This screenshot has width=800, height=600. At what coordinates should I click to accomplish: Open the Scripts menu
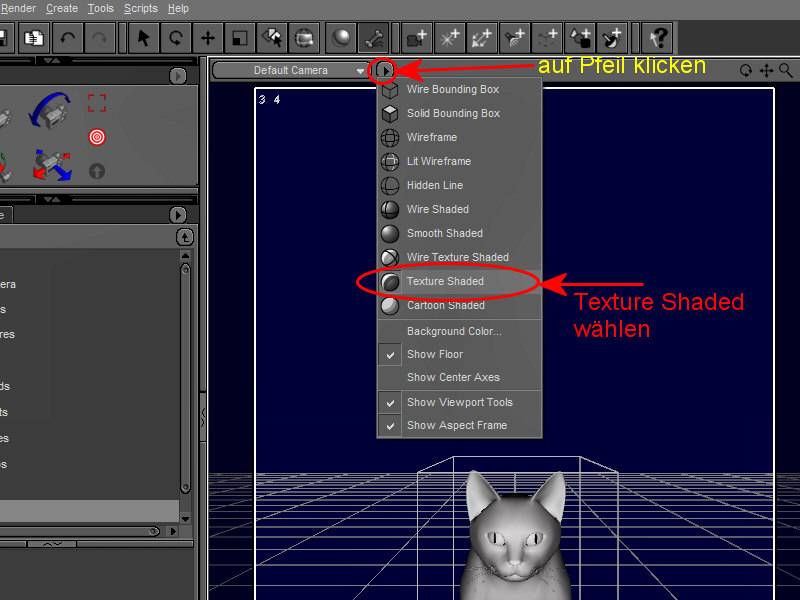pos(141,8)
